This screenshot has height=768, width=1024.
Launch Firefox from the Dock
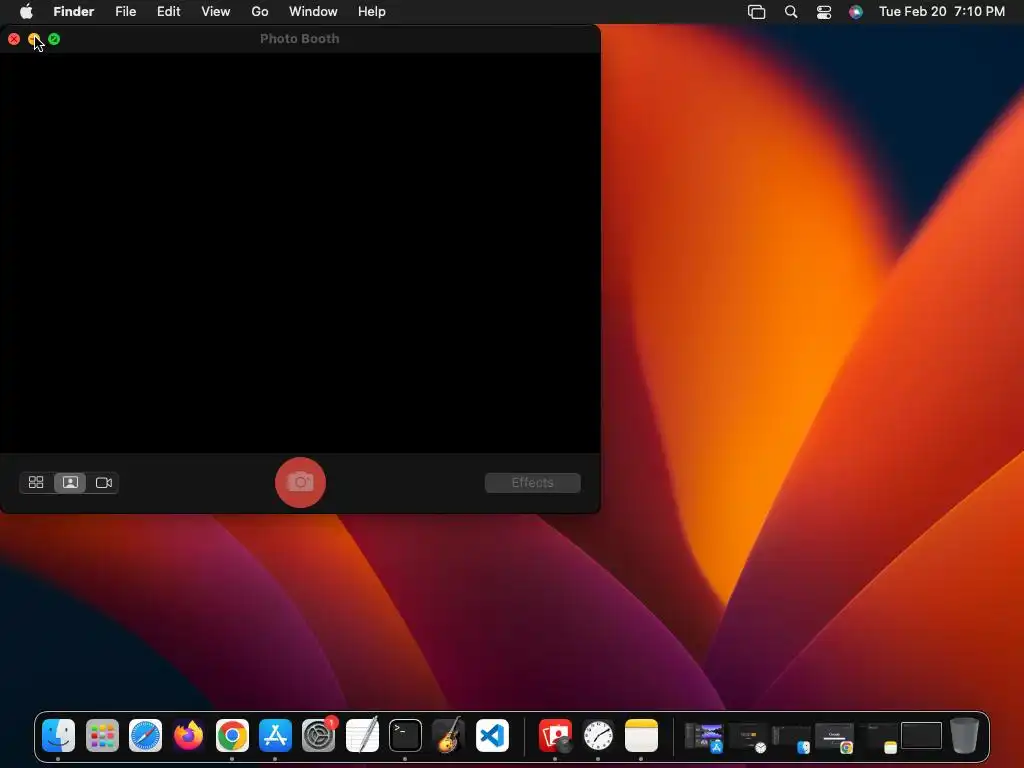[x=188, y=736]
